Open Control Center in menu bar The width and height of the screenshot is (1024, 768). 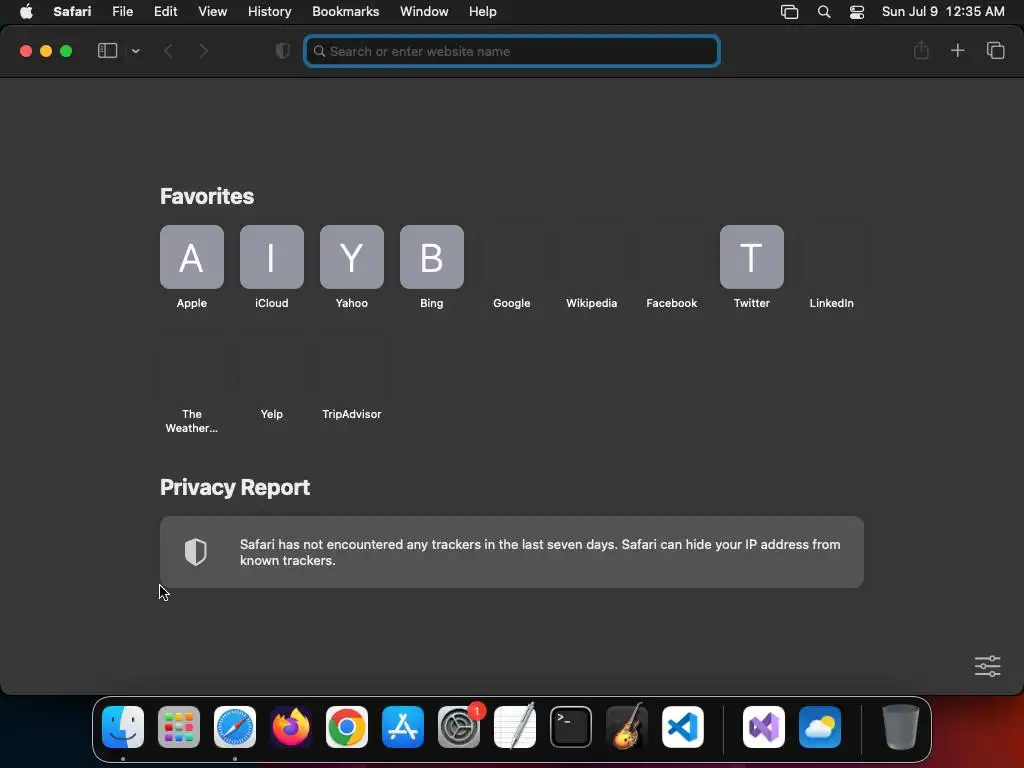point(857,12)
